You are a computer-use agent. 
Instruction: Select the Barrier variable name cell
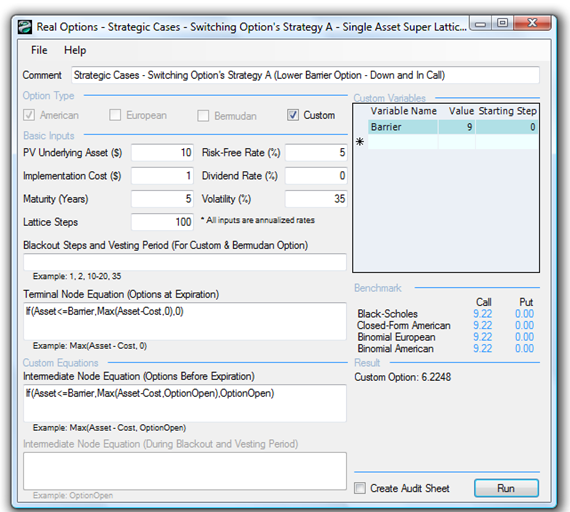403,127
